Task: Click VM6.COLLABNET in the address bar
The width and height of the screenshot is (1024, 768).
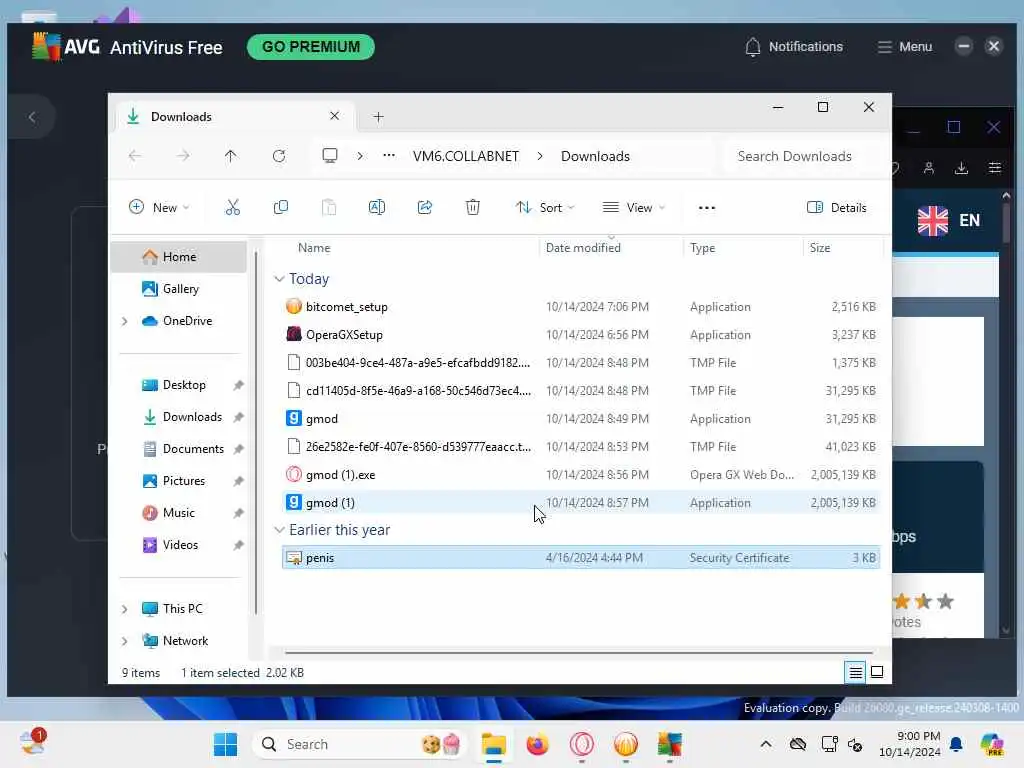Action: tap(466, 156)
